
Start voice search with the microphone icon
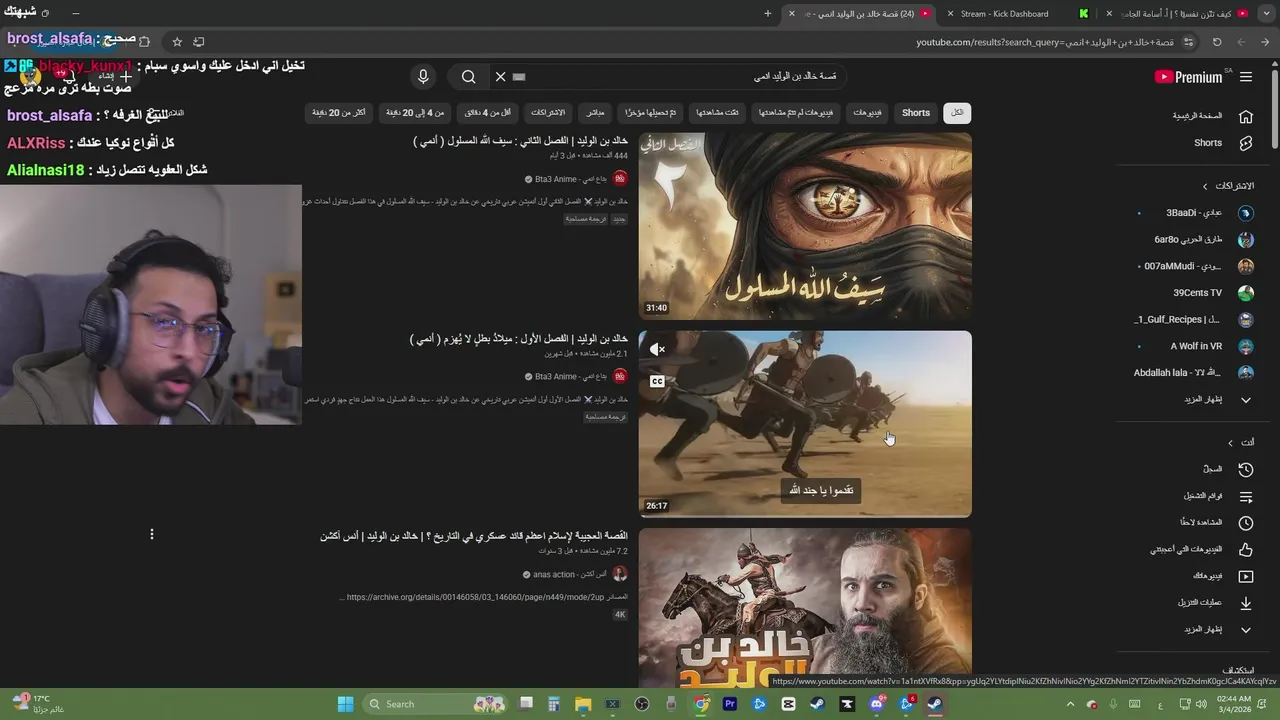[x=423, y=77]
